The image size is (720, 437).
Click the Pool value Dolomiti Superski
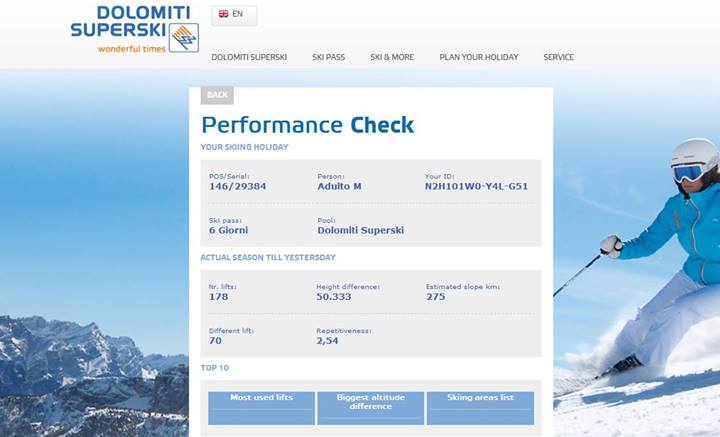tap(360, 230)
